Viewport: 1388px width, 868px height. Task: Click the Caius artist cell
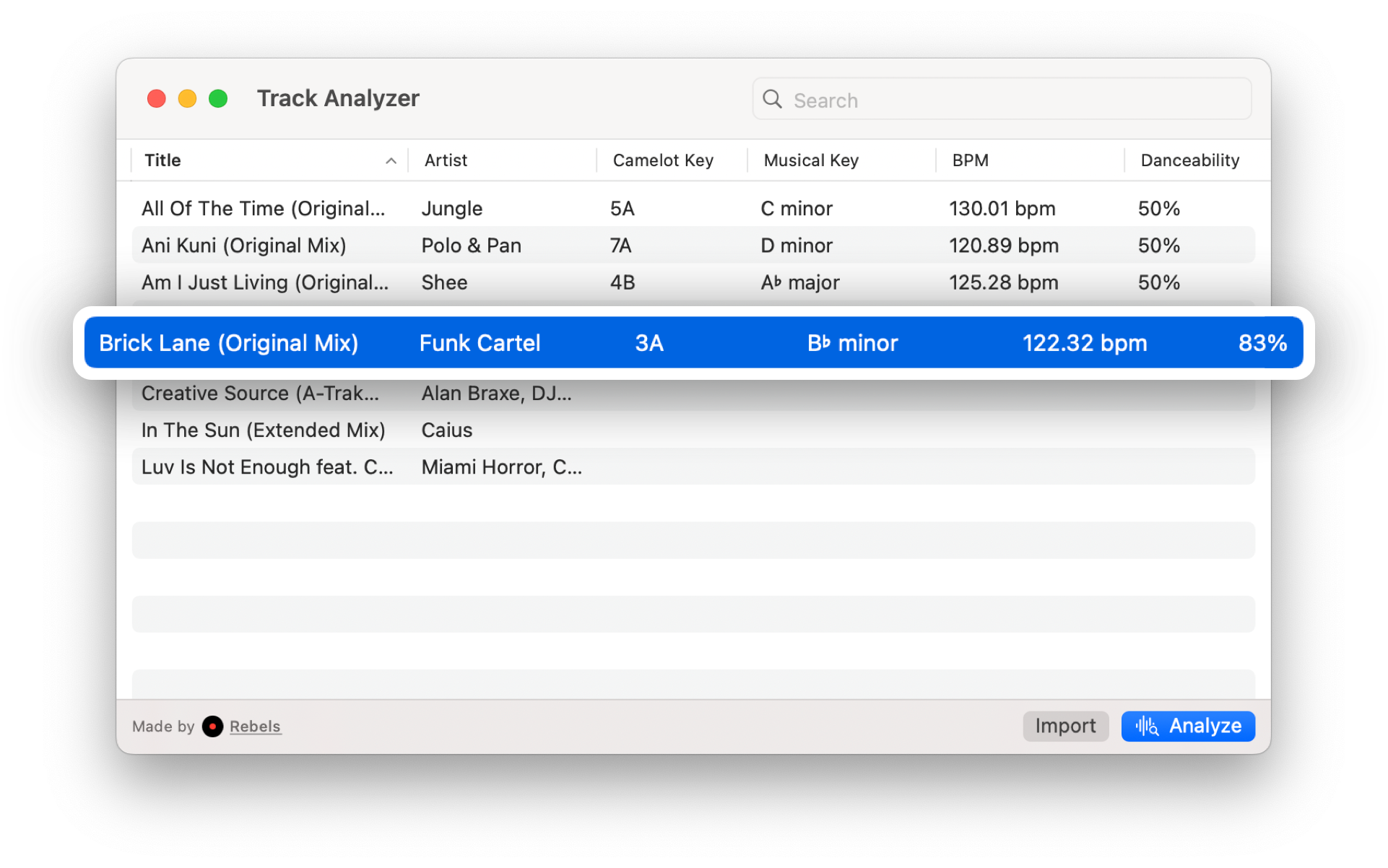click(x=447, y=430)
